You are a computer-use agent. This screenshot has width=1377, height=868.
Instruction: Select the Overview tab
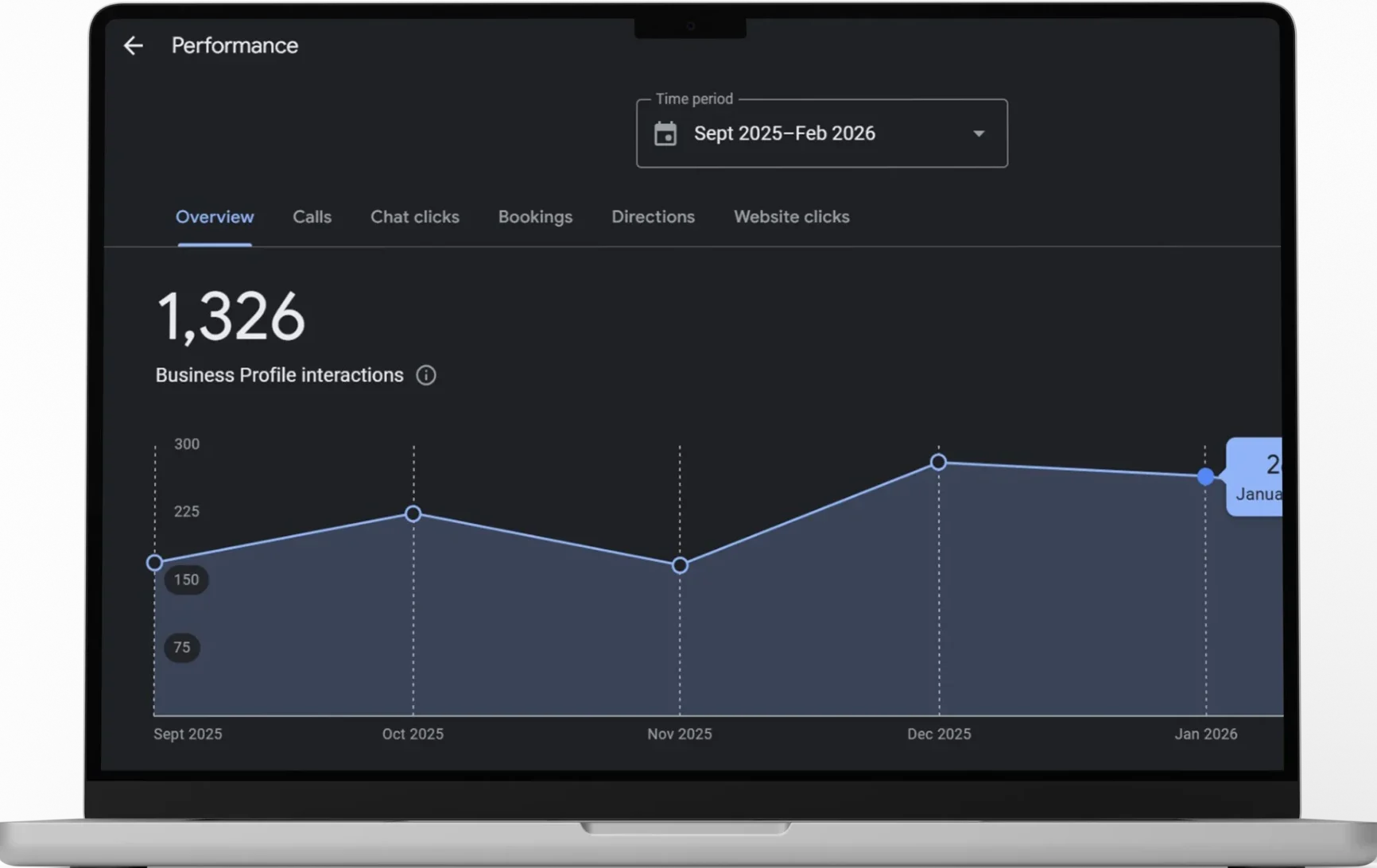[x=215, y=217]
